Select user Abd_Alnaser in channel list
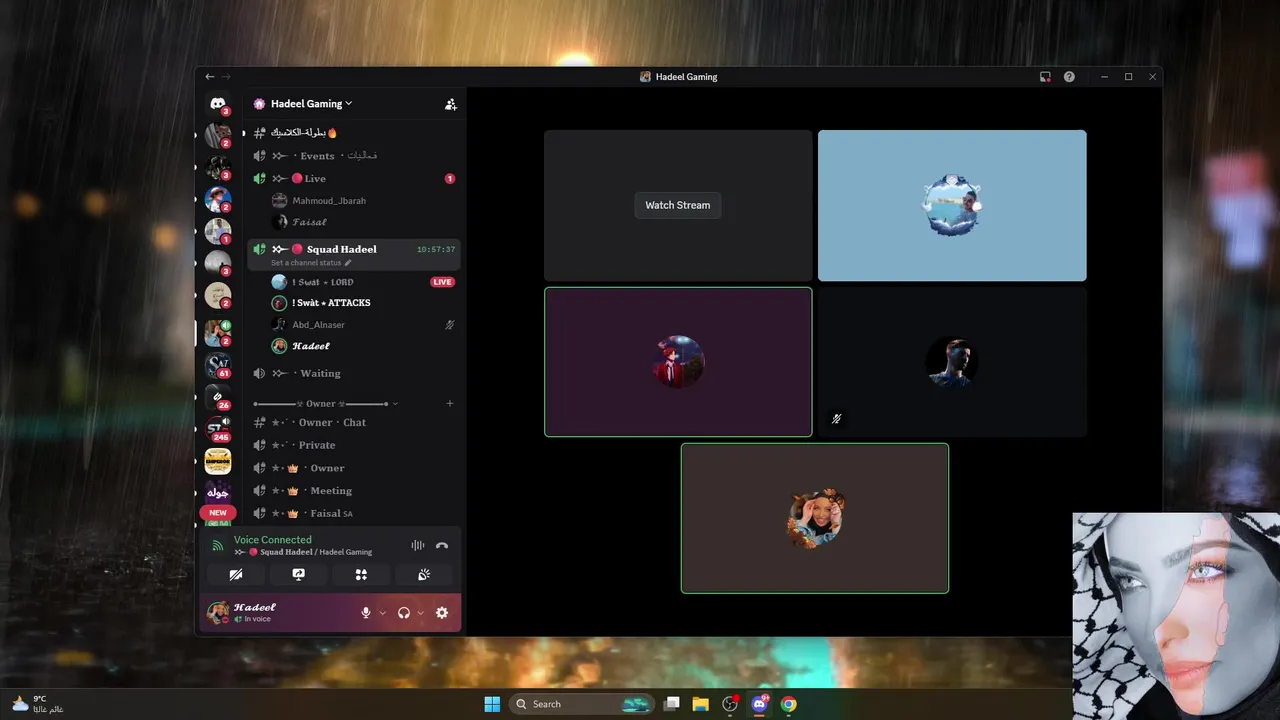The width and height of the screenshot is (1280, 720). [x=318, y=325]
